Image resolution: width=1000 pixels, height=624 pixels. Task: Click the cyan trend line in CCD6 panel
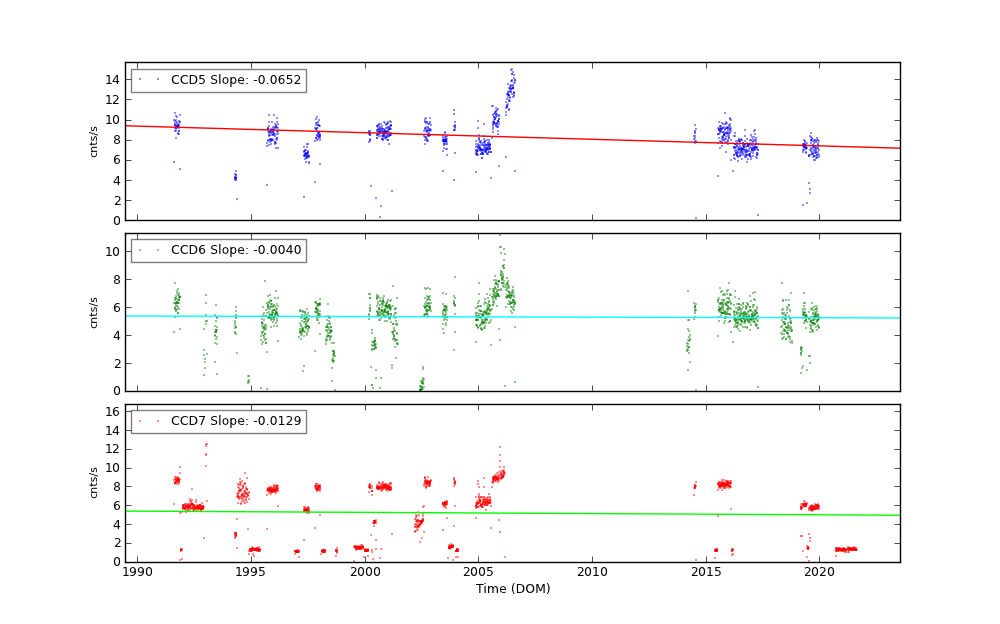tap(600, 317)
